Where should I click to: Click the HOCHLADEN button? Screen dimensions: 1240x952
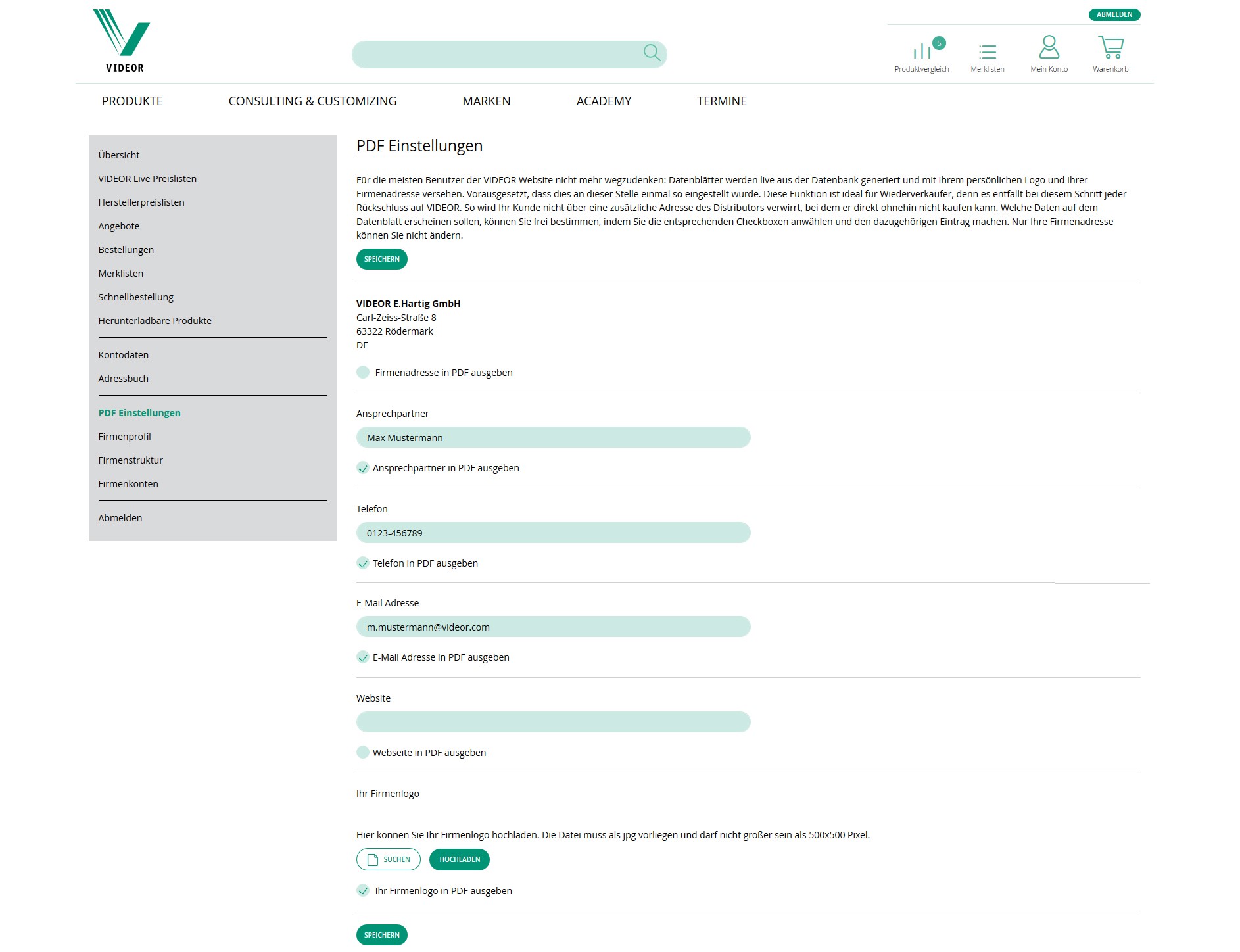(460, 859)
